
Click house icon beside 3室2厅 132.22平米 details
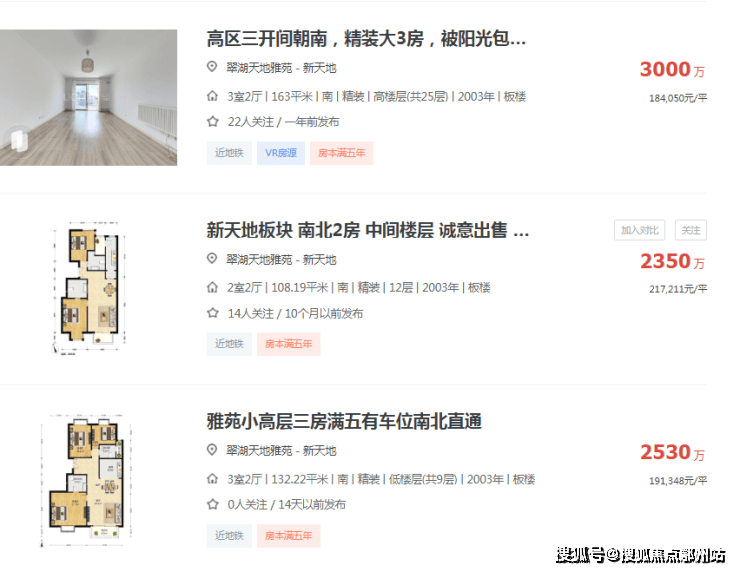click(212, 479)
